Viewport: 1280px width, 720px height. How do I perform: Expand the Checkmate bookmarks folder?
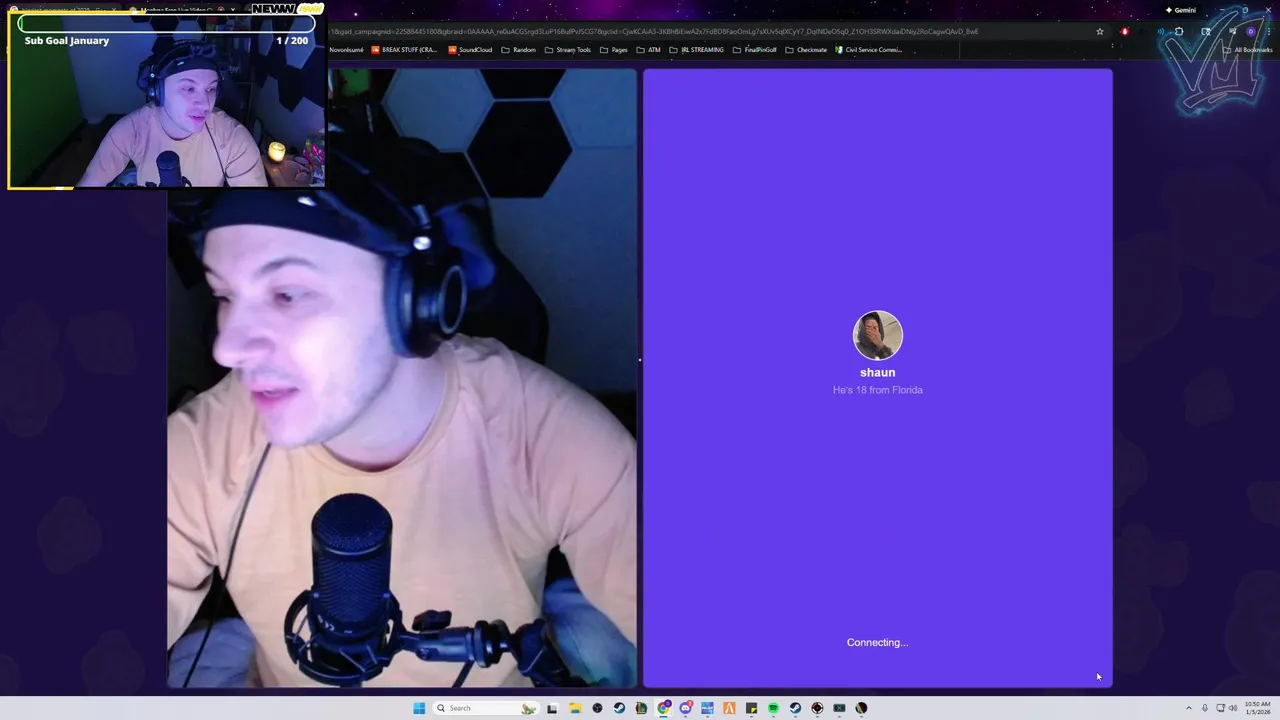[x=807, y=50]
